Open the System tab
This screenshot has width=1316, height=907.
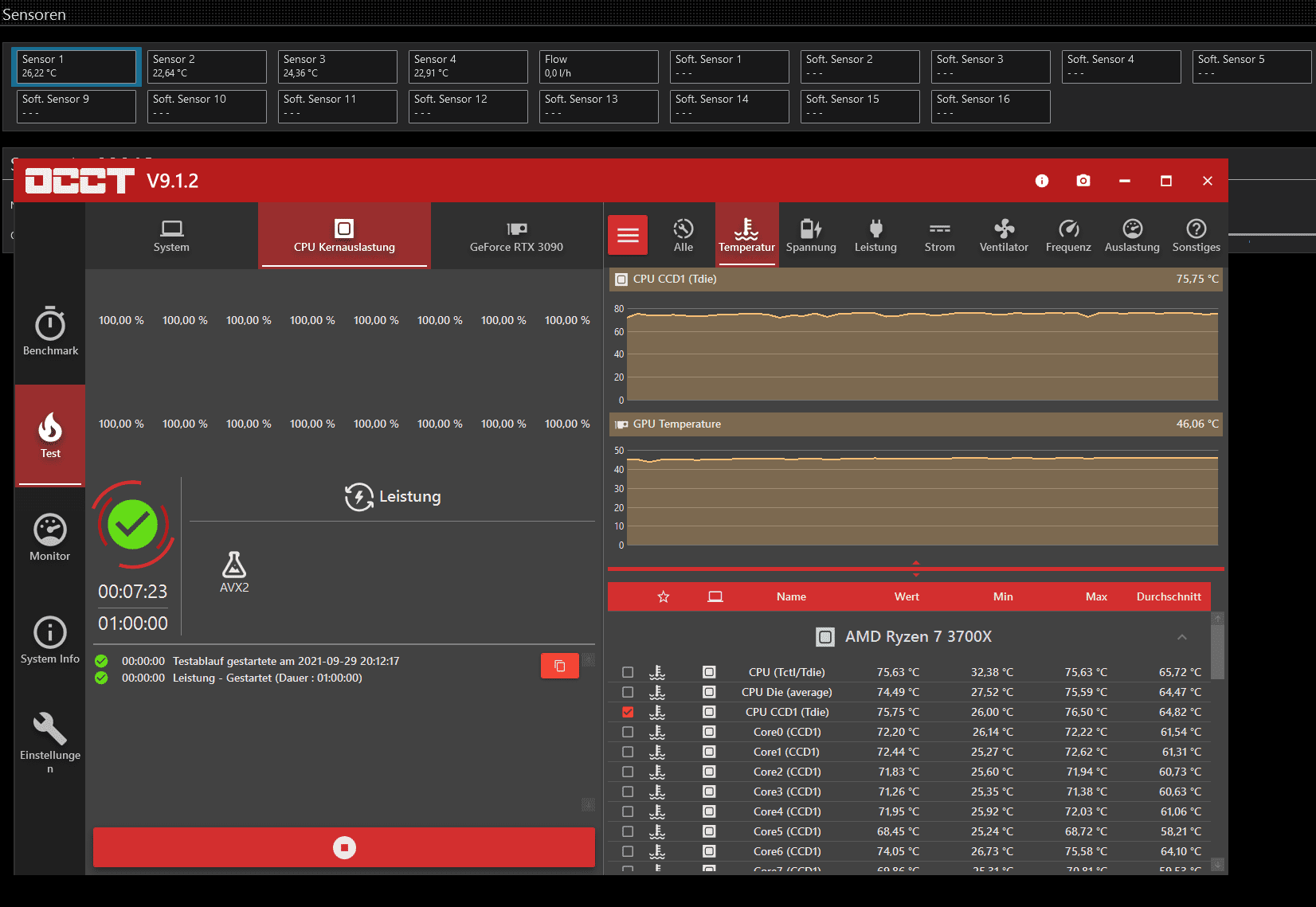[171, 236]
